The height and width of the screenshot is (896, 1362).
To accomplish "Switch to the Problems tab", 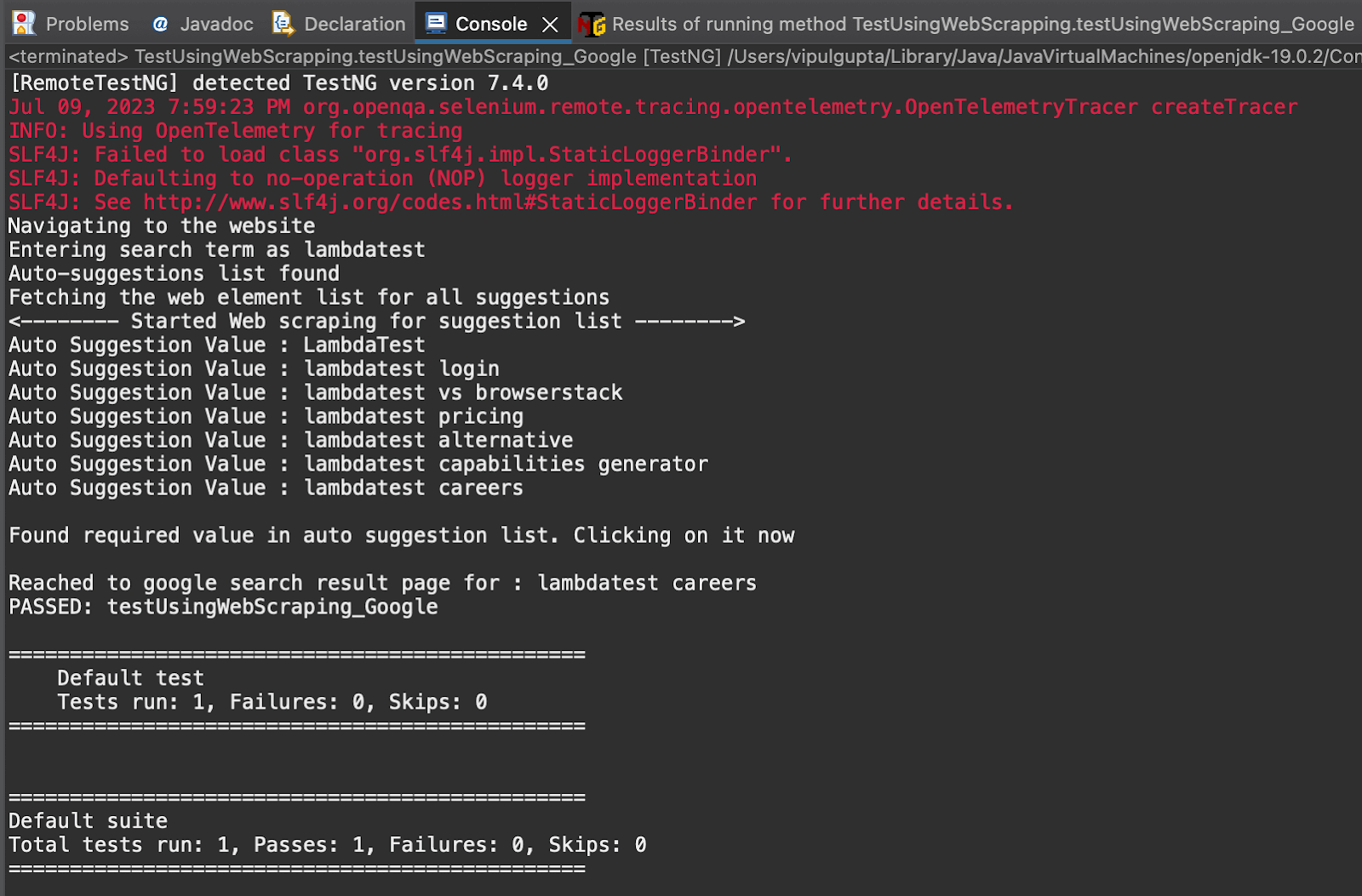I will point(85,23).
